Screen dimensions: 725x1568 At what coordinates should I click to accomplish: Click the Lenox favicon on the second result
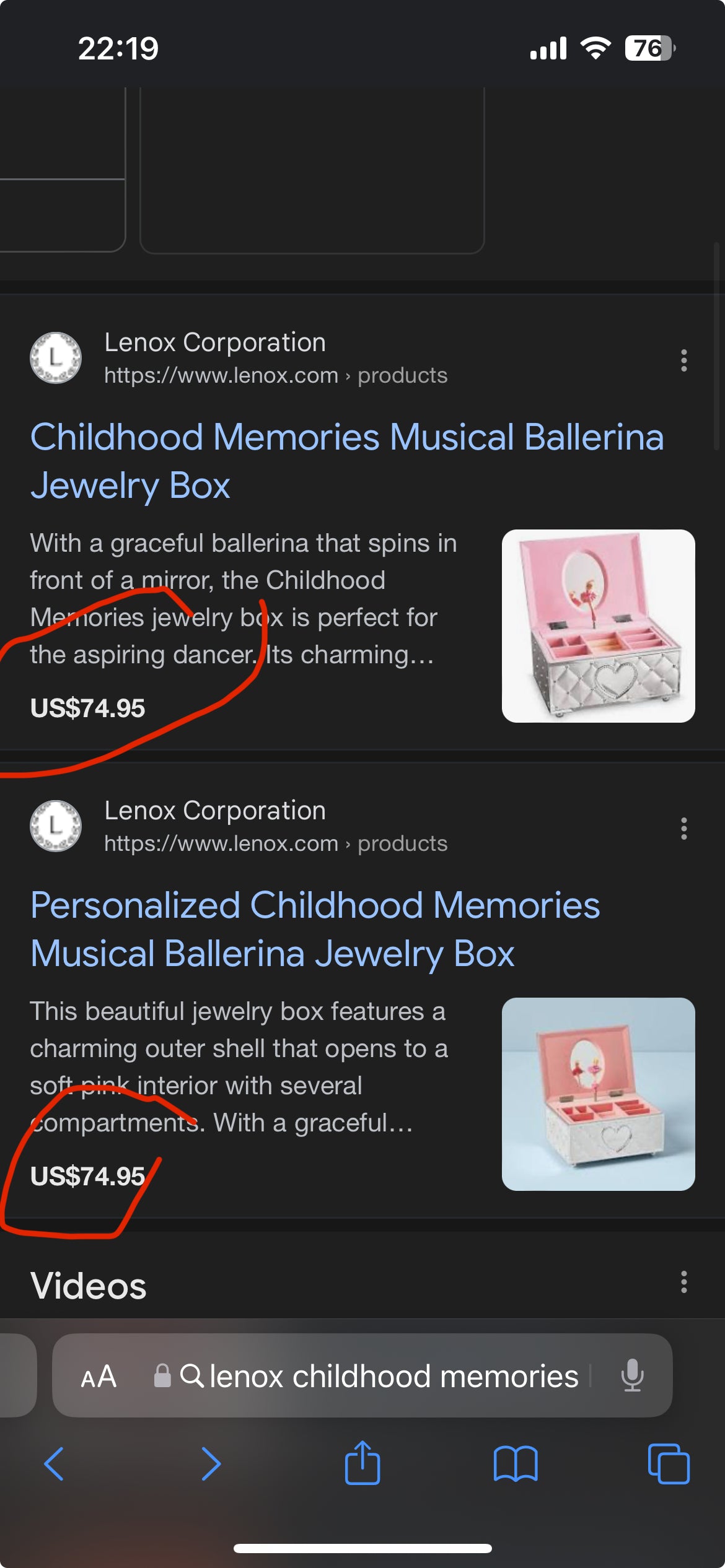pyautogui.click(x=55, y=825)
